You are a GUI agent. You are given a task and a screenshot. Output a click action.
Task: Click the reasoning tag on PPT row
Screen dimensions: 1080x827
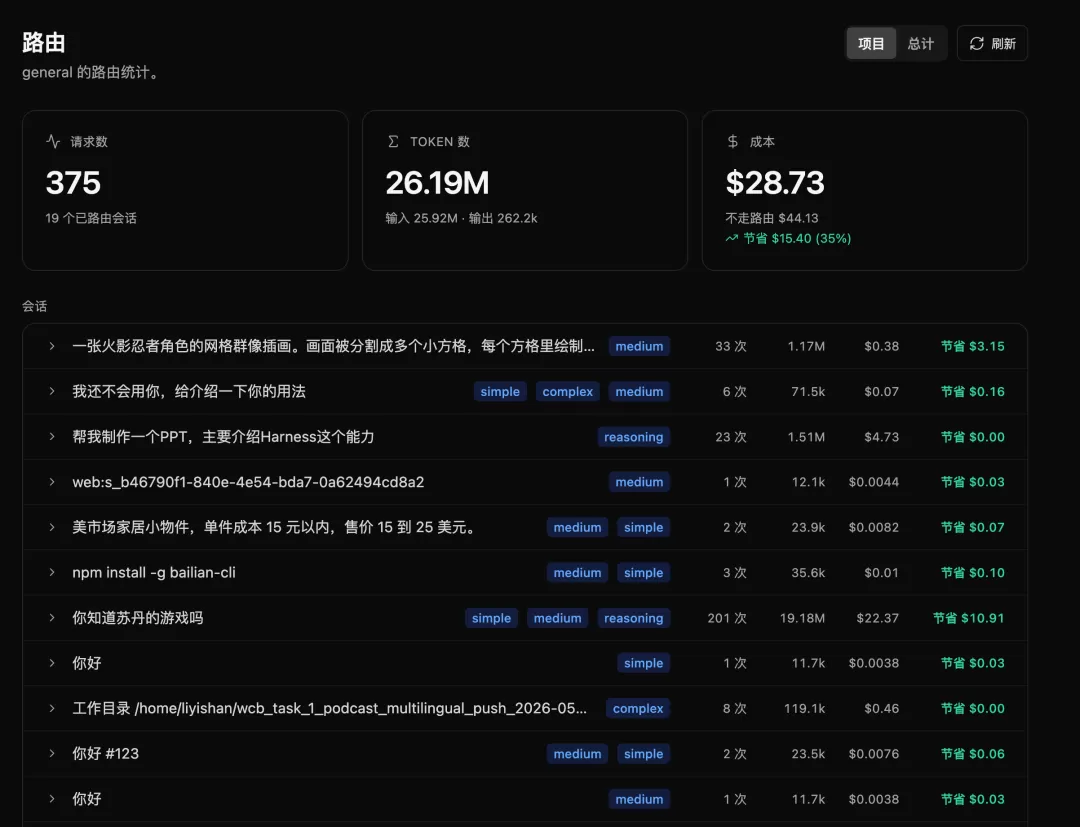click(634, 437)
